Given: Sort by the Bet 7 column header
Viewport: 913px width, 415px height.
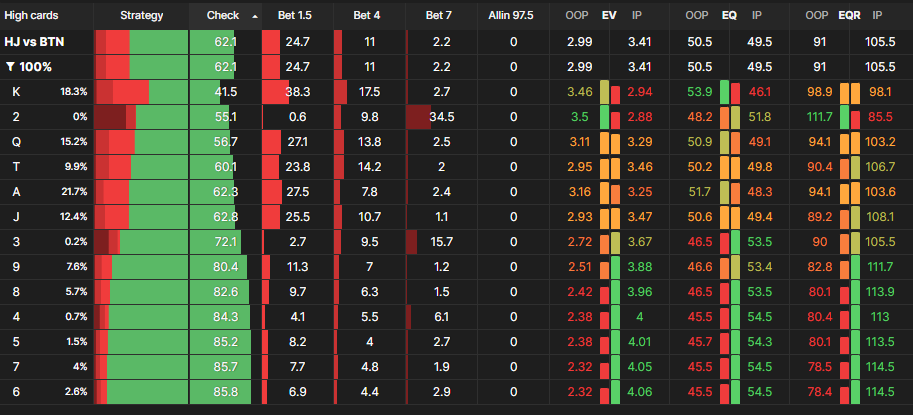Looking at the screenshot, I should click(436, 16).
